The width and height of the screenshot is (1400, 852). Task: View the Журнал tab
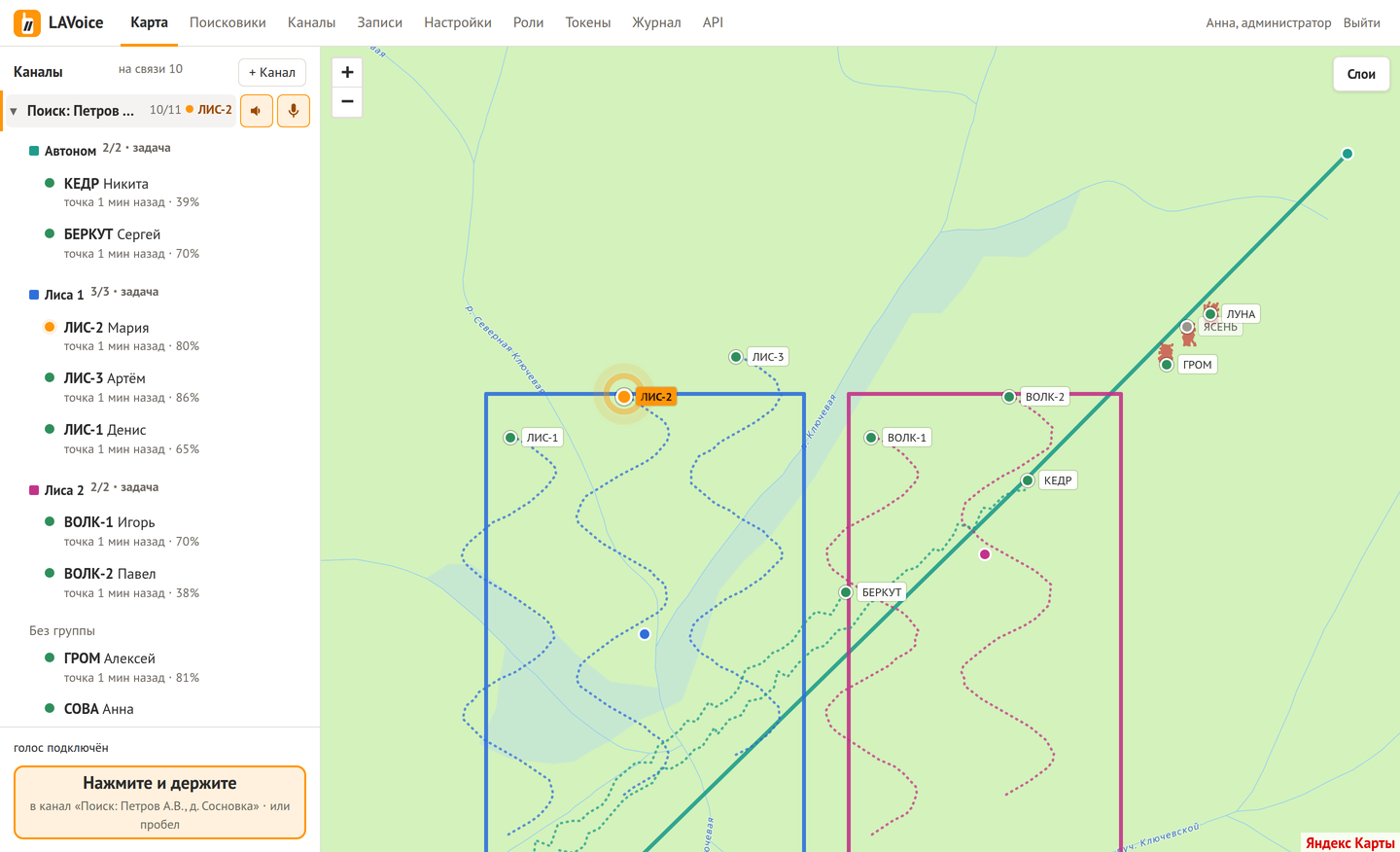tap(656, 22)
